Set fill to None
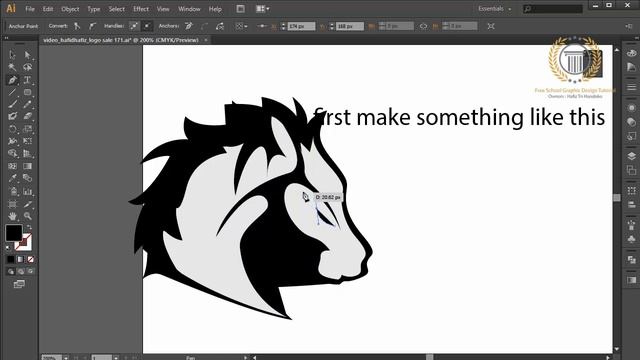This screenshot has height=360, width=640. tap(31, 259)
